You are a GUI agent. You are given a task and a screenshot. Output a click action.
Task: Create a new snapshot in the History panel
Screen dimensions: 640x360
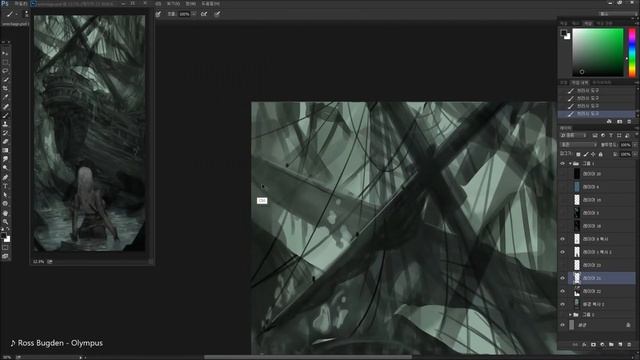point(620,122)
